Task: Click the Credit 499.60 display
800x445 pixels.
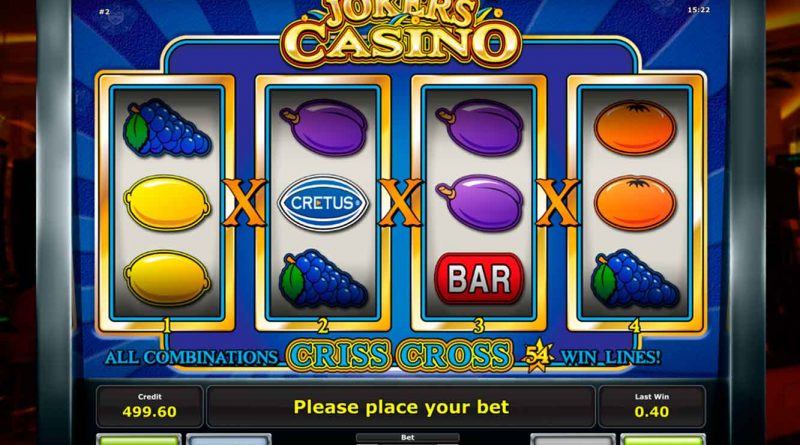Action: 149,406
